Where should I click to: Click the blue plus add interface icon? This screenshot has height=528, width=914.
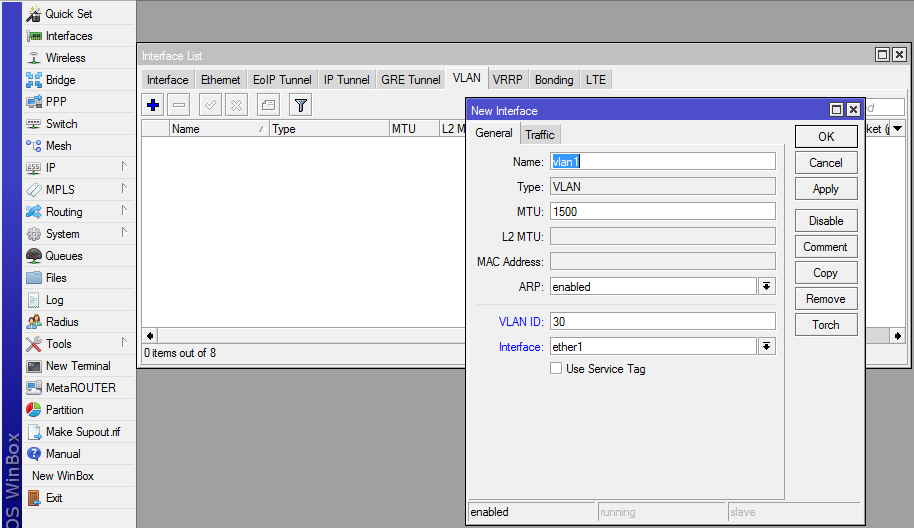(153, 104)
